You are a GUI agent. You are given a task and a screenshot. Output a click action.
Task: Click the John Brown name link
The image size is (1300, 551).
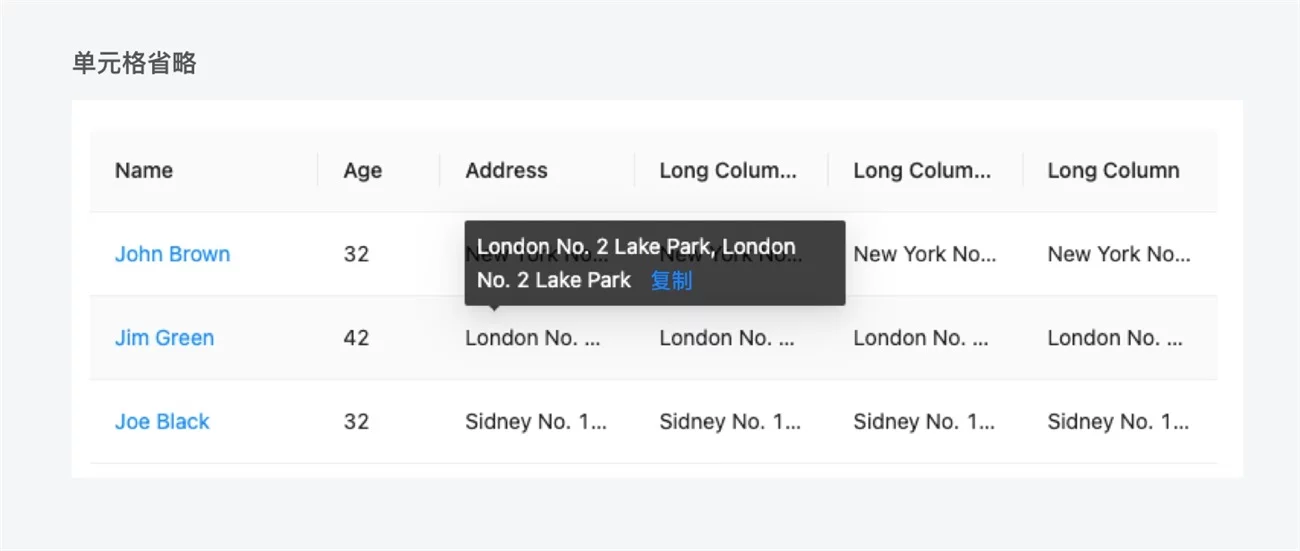(x=172, y=254)
